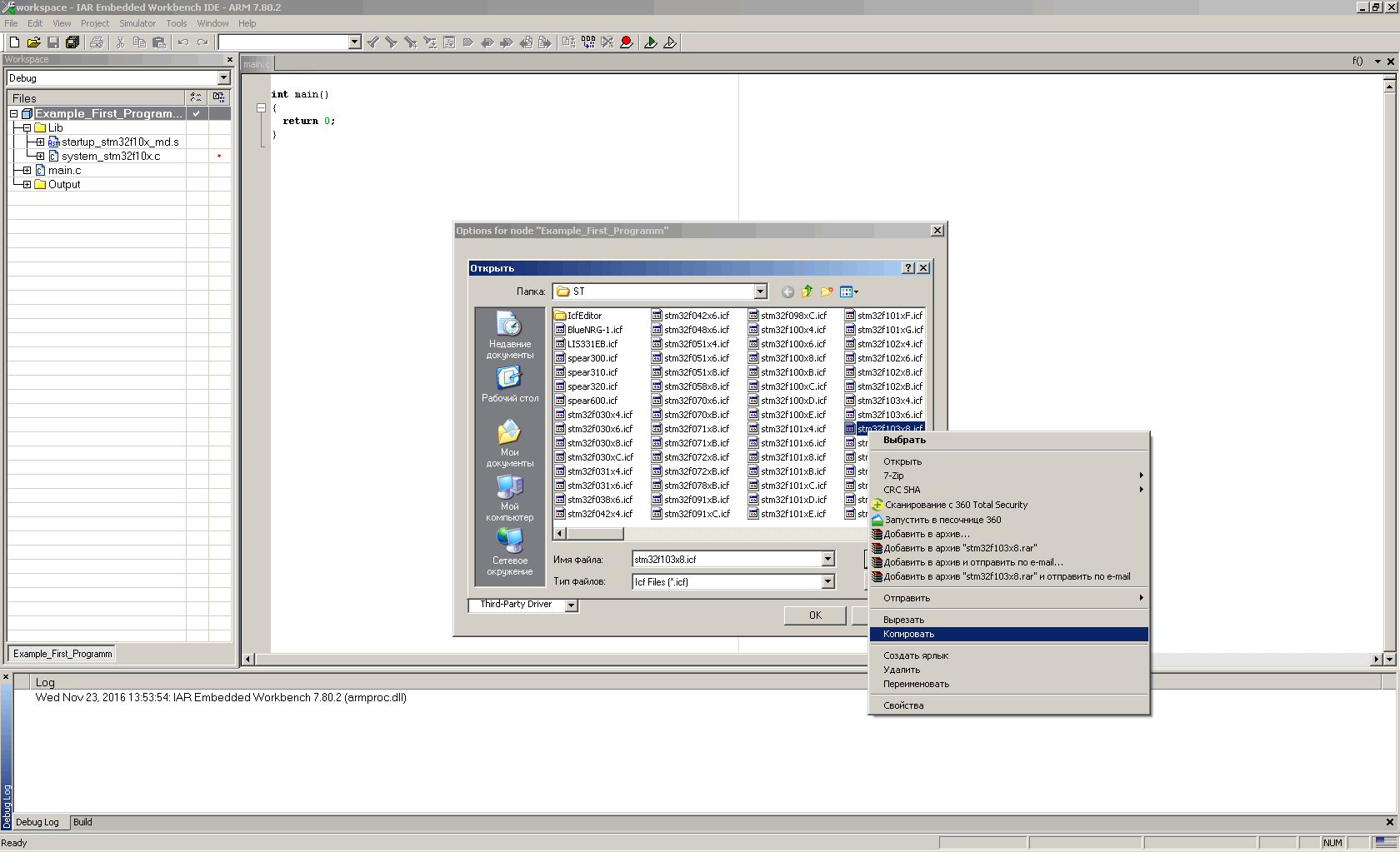1400x852 pixels.
Task: Click the Save All toolbar icon
Action: pos(72,42)
